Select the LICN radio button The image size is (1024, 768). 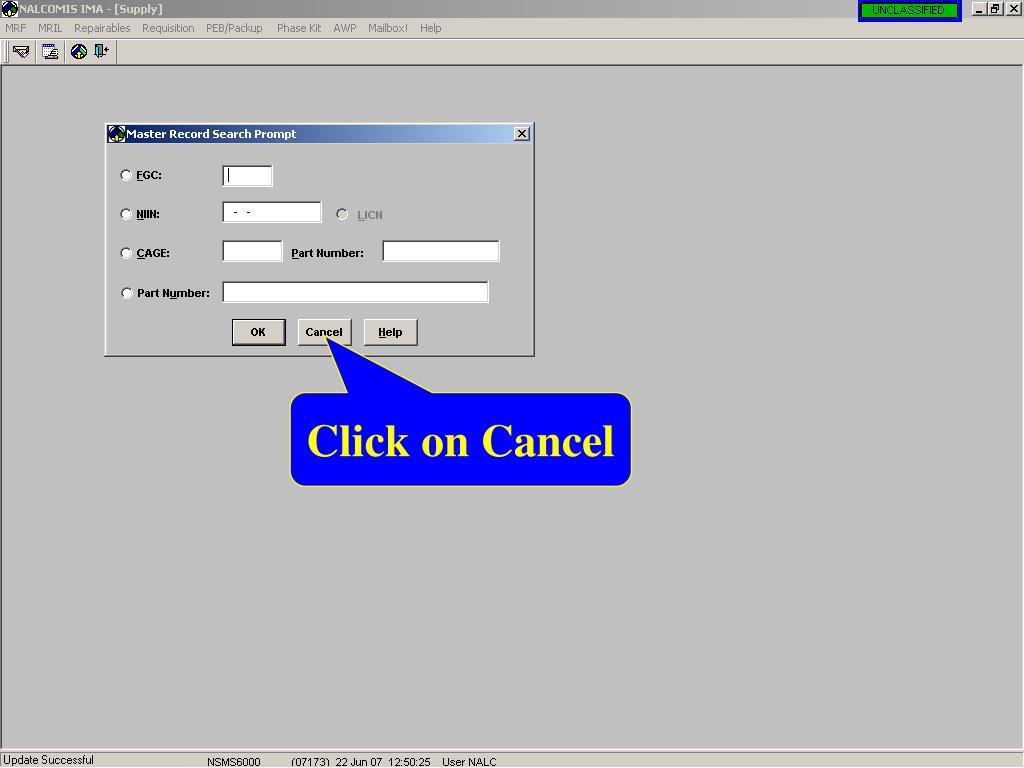click(x=342, y=214)
